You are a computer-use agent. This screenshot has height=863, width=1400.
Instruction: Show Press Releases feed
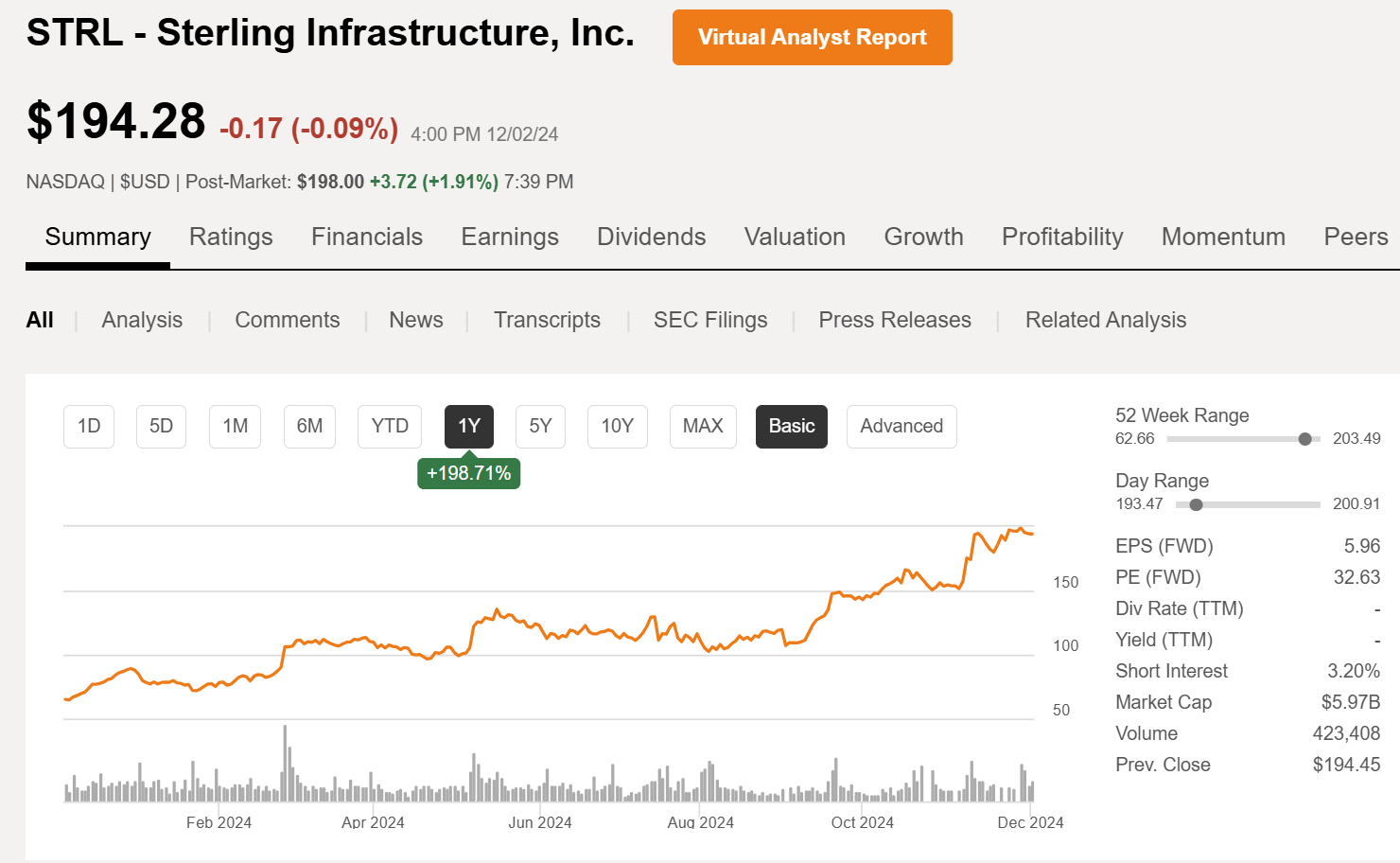894,320
